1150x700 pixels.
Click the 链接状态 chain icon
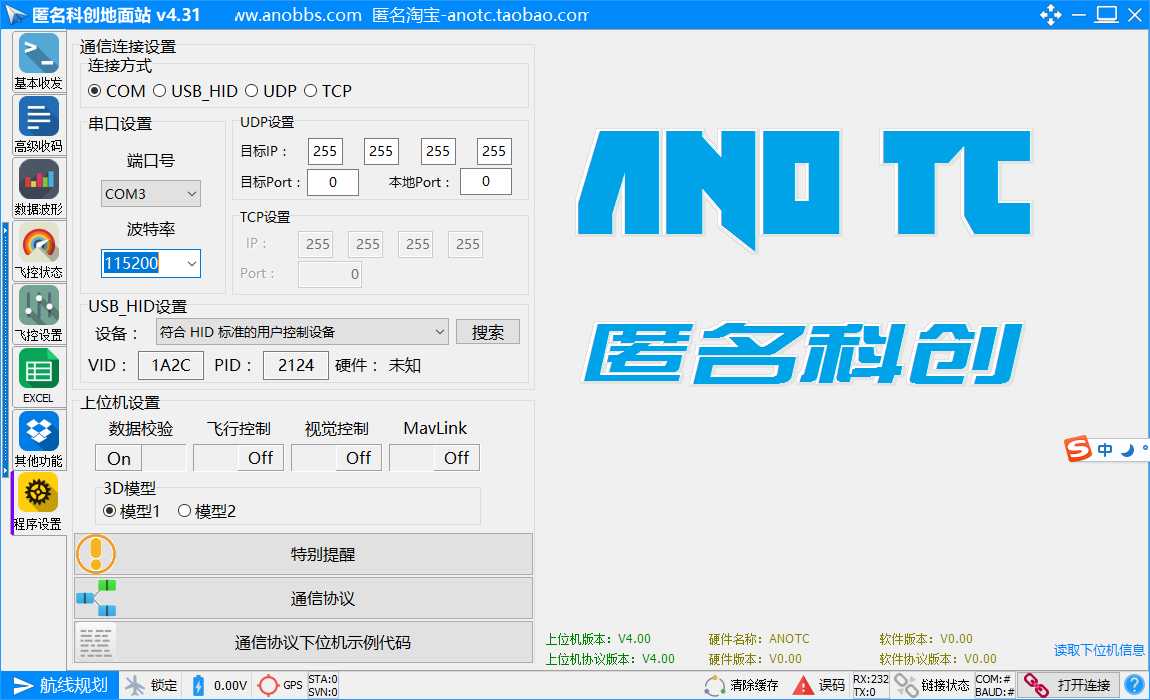coord(906,685)
